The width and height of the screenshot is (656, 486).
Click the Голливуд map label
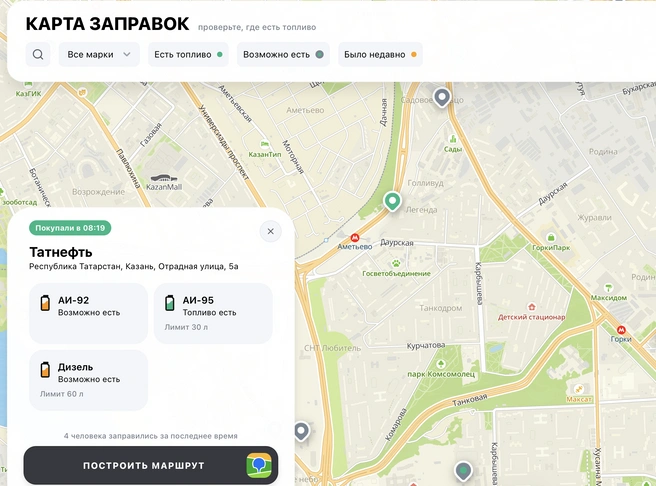tap(425, 183)
